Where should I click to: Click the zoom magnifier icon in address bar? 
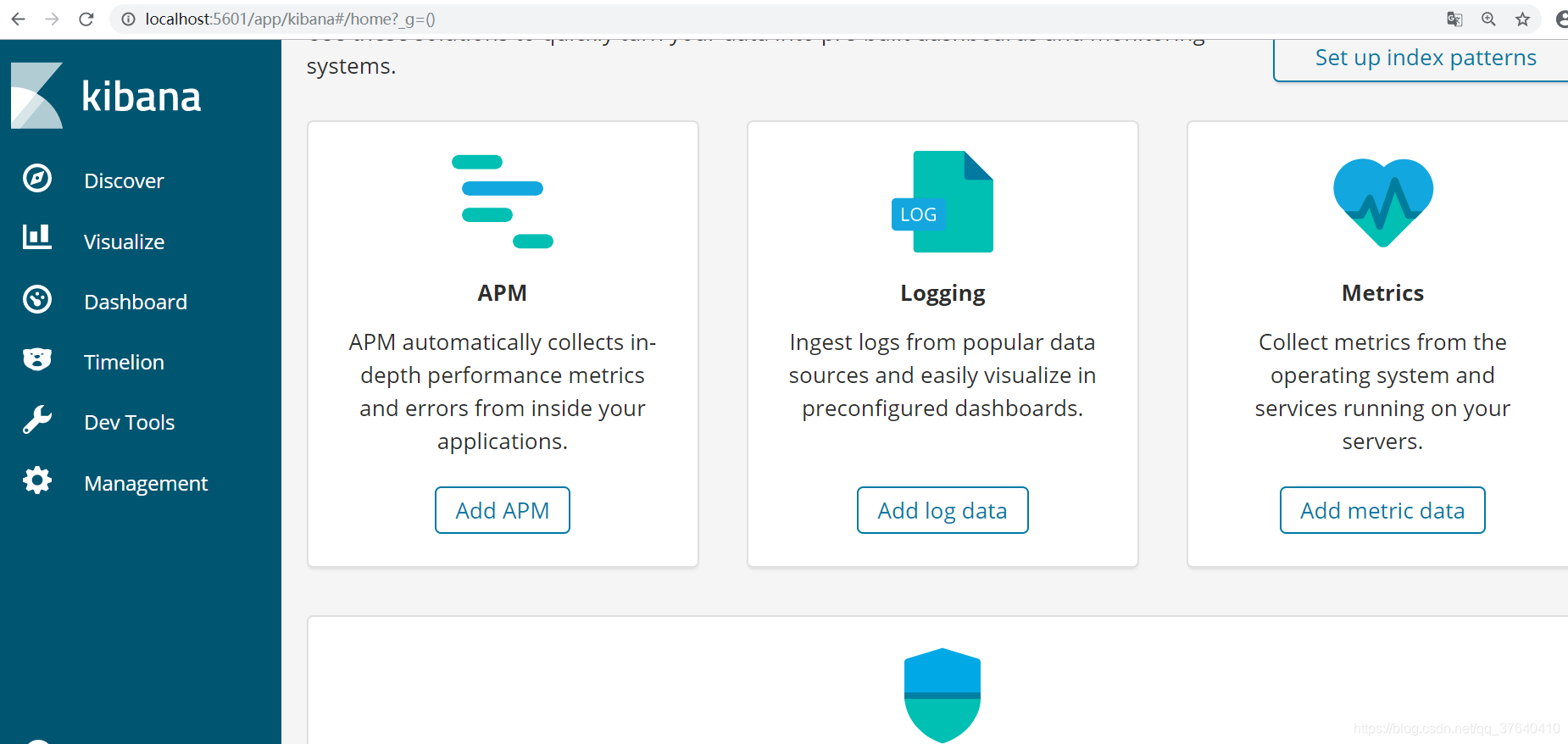click(x=1488, y=19)
